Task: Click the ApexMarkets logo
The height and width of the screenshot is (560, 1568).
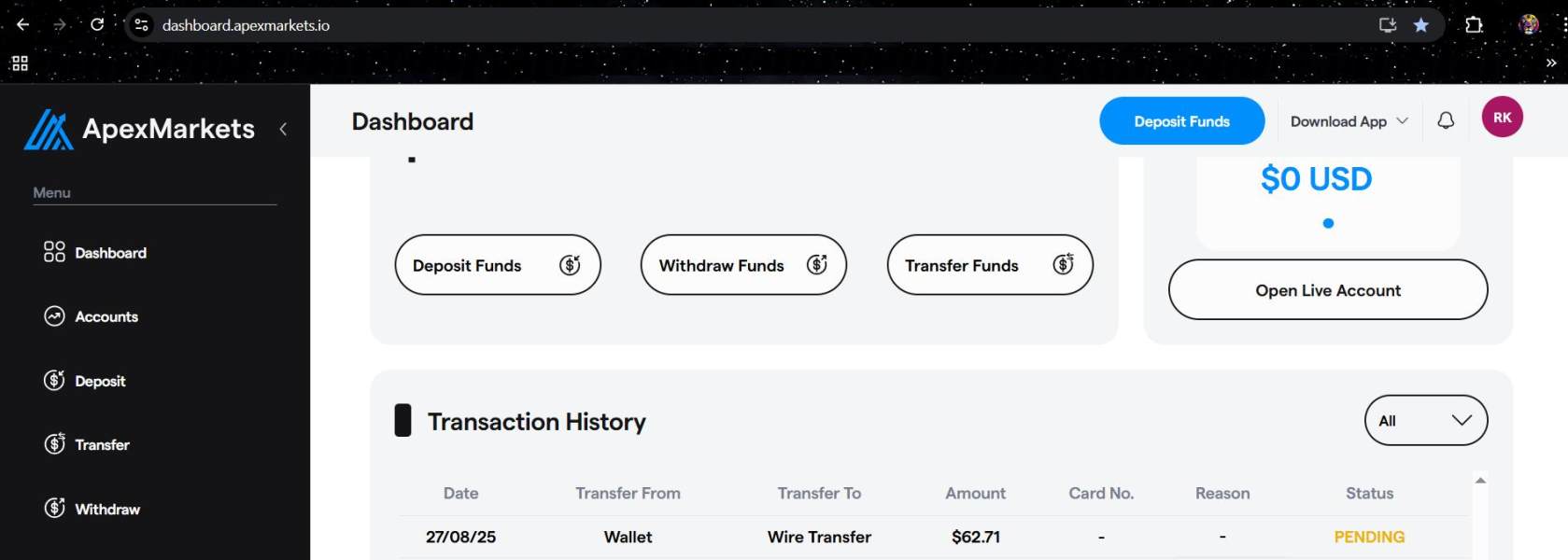Action: click(140, 130)
